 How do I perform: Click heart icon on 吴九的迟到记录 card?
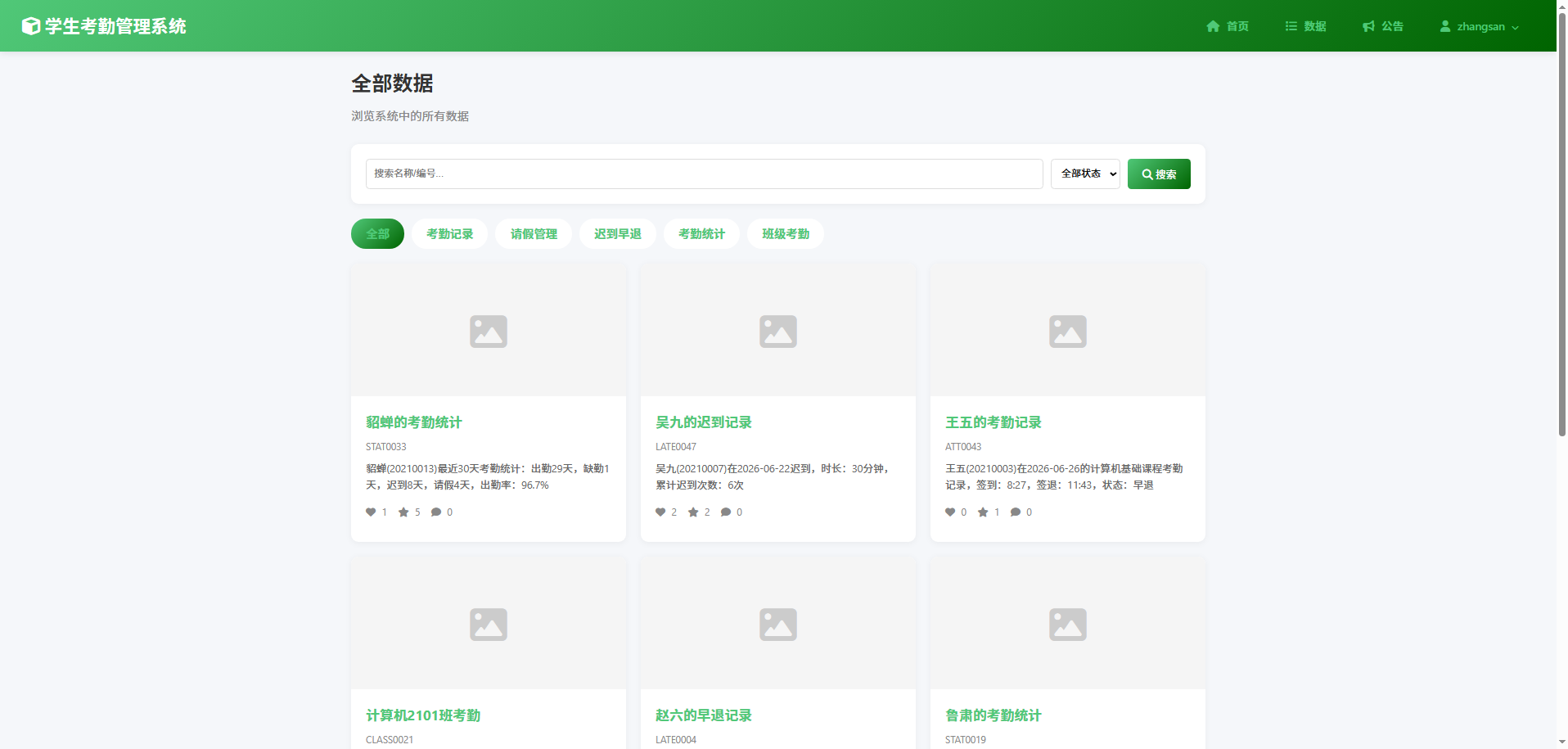click(660, 512)
